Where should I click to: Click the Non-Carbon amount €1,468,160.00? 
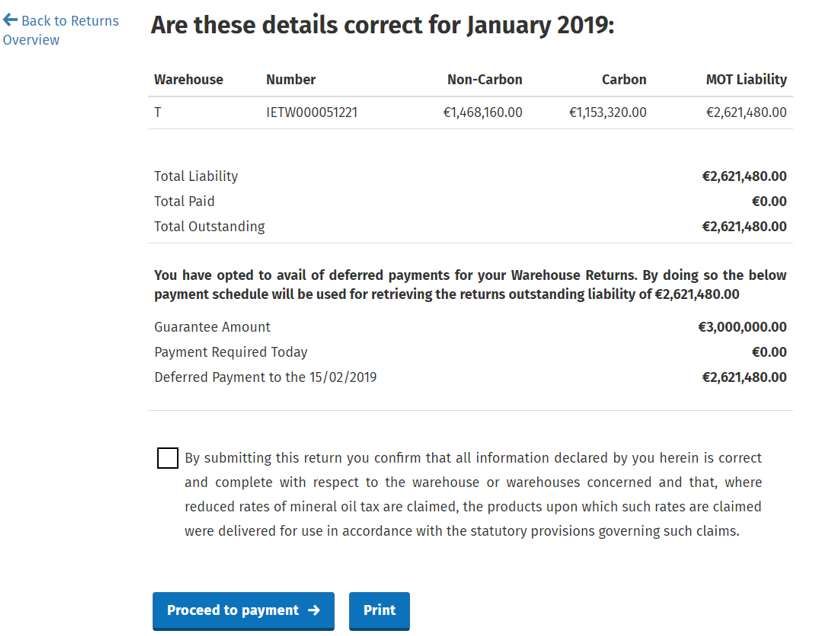[x=483, y=112]
